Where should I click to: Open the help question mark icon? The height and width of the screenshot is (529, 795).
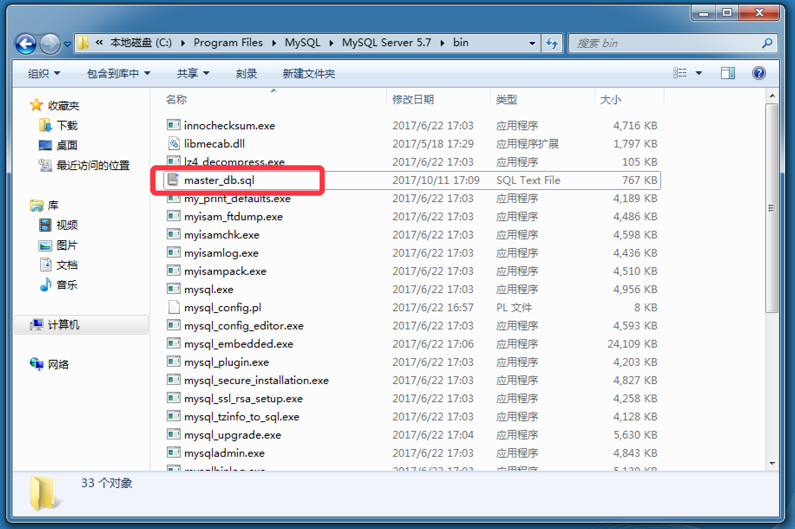click(x=759, y=73)
